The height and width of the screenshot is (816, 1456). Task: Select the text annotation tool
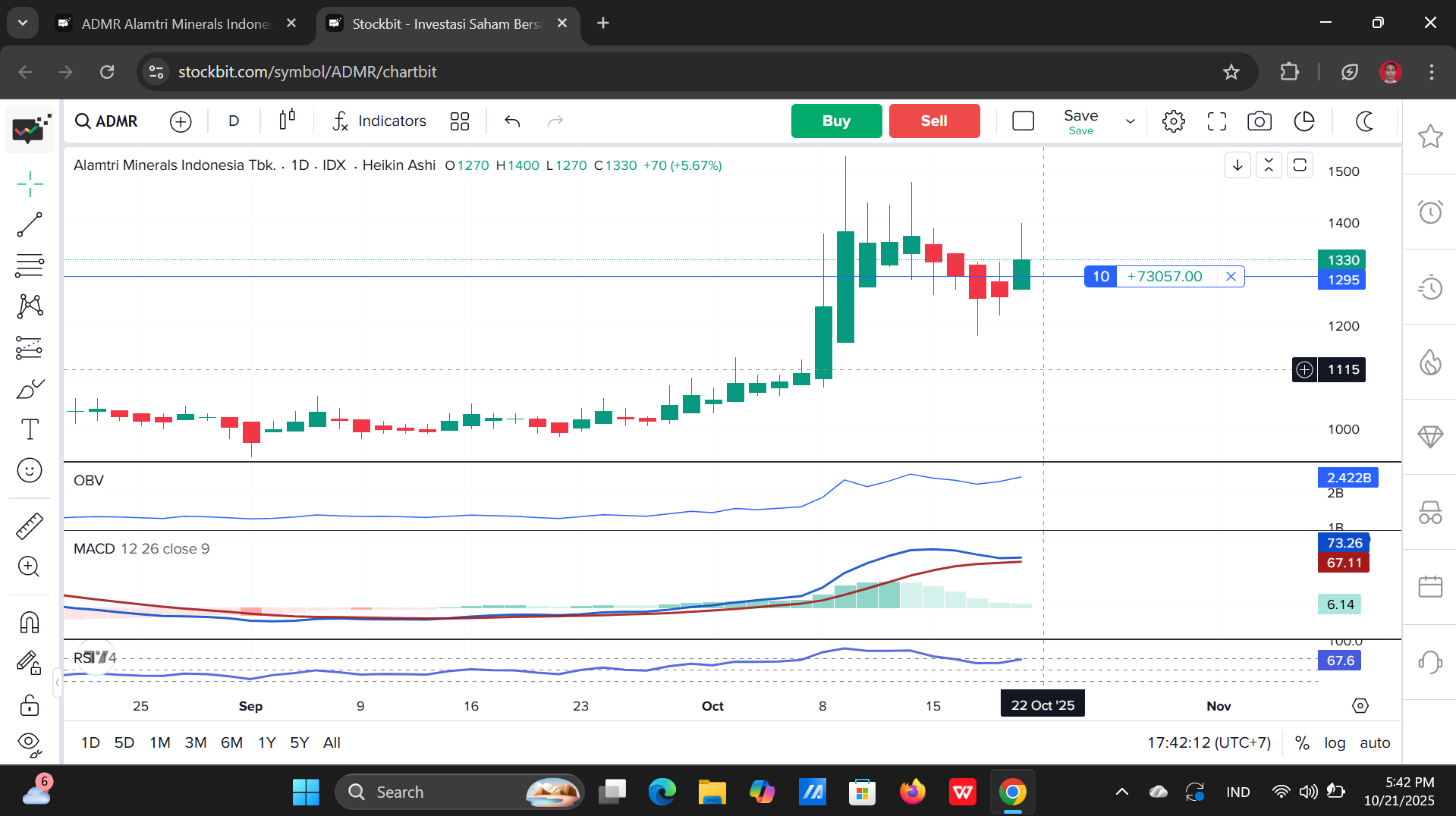tap(30, 429)
